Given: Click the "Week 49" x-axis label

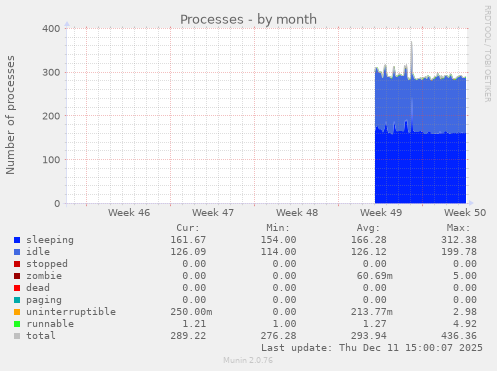Looking at the screenshot, I should click(381, 213).
